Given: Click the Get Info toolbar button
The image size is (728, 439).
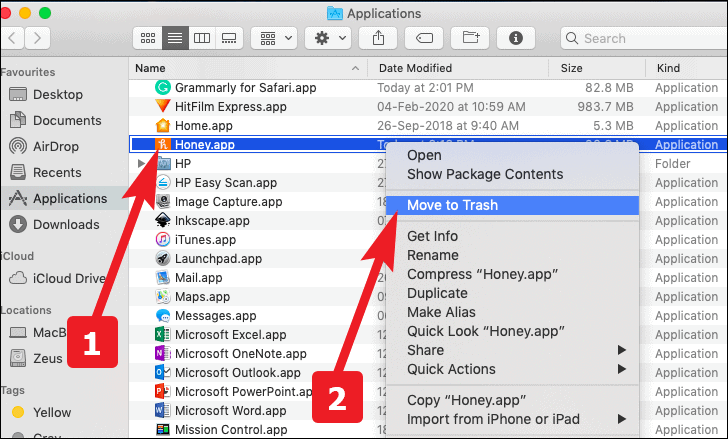Looking at the screenshot, I should [516, 38].
